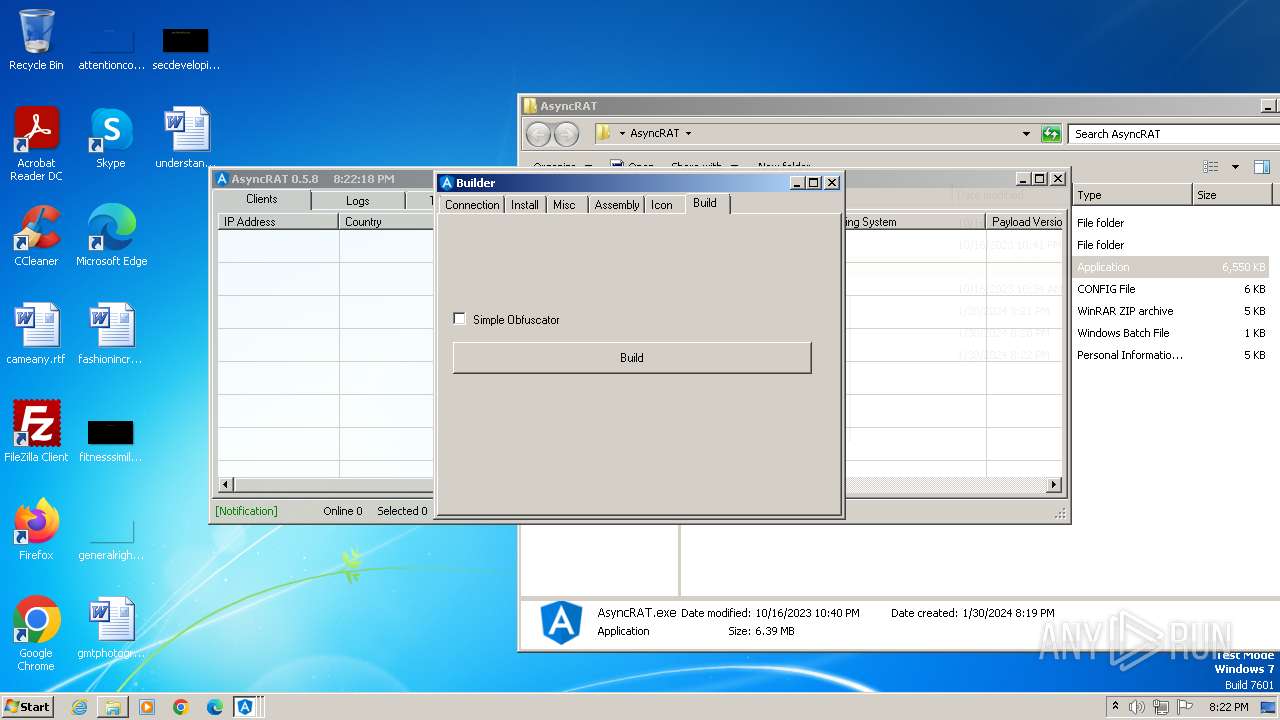Image resolution: width=1280 pixels, height=720 pixels.
Task: Open the address bar history dropdown
Action: (x=1026, y=133)
